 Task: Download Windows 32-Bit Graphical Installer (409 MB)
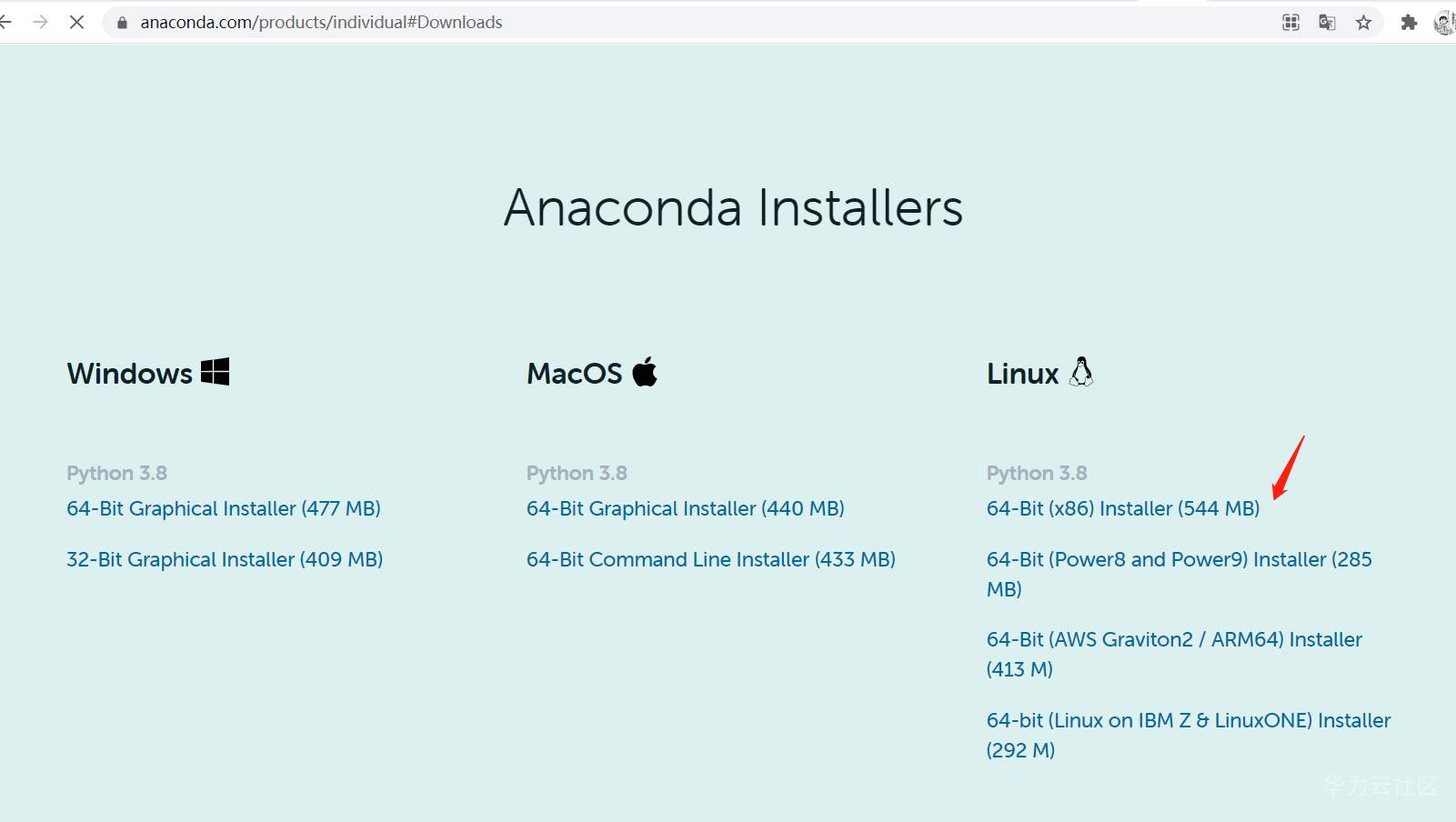(225, 559)
